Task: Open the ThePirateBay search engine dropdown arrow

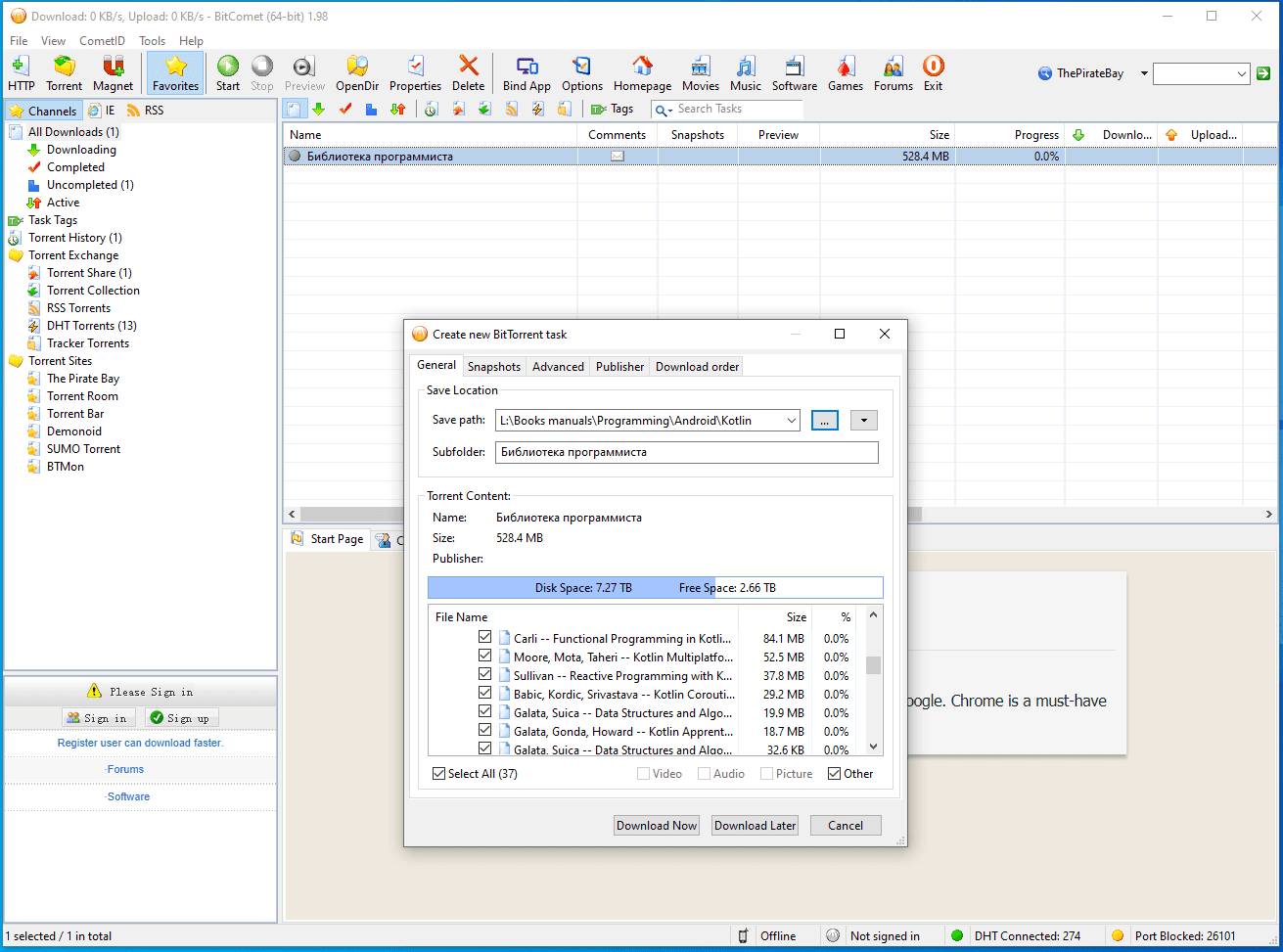Action: click(x=1142, y=73)
